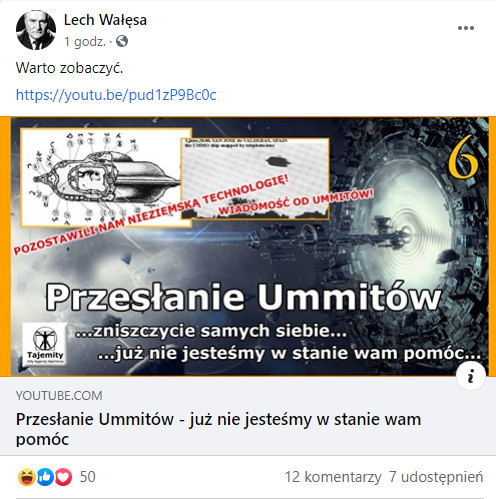Click the "1 godz." post timestamp

(x=85, y=42)
